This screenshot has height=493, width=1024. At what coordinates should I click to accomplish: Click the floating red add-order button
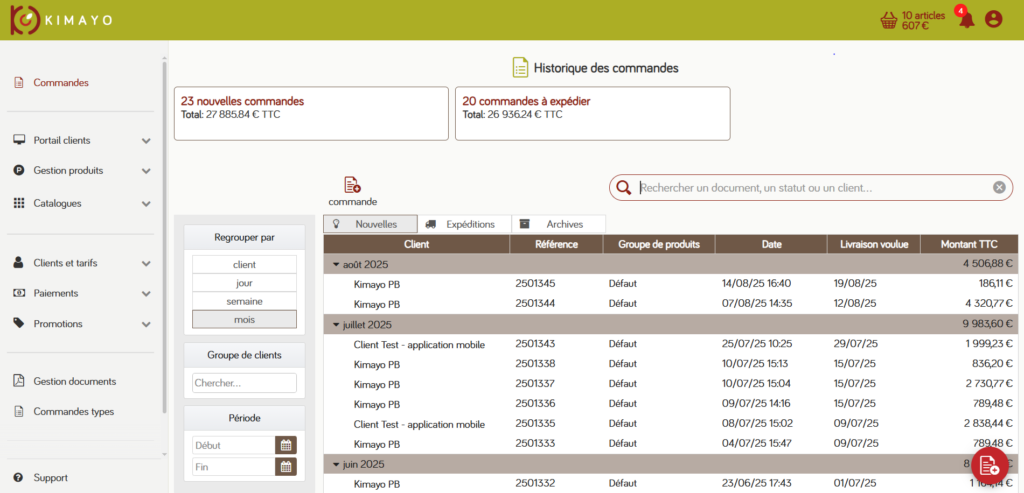tap(990, 464)
